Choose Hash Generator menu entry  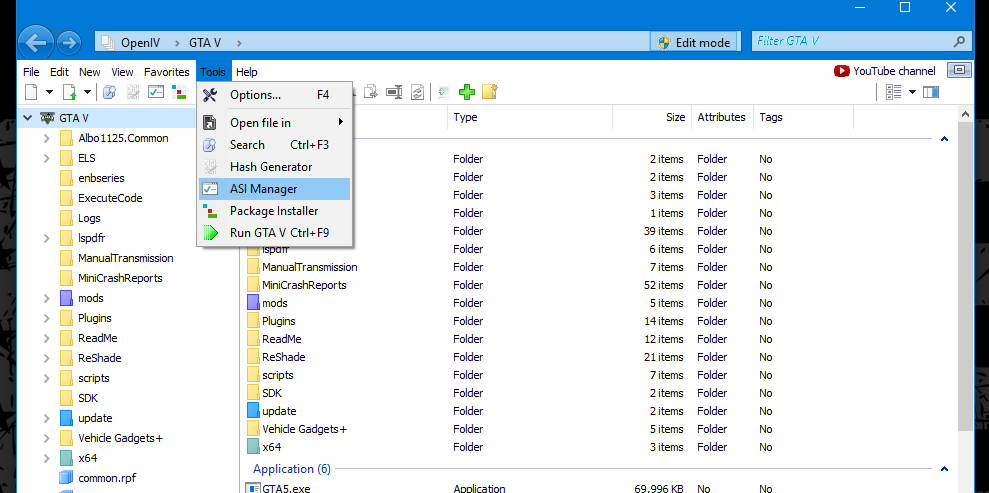pyautogui.click(x=274, y=166)
